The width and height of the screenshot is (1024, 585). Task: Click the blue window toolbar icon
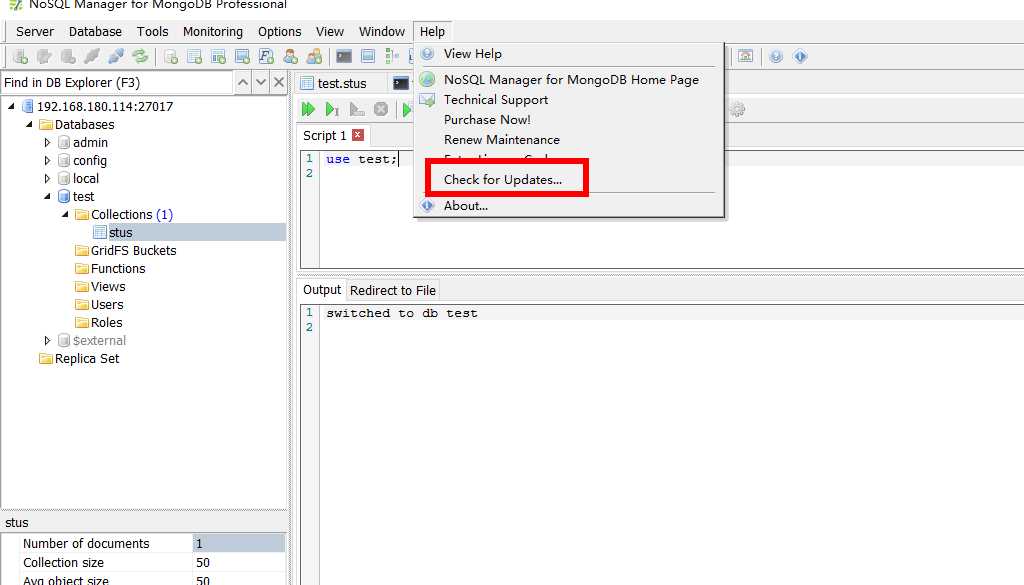click(368, 57)
